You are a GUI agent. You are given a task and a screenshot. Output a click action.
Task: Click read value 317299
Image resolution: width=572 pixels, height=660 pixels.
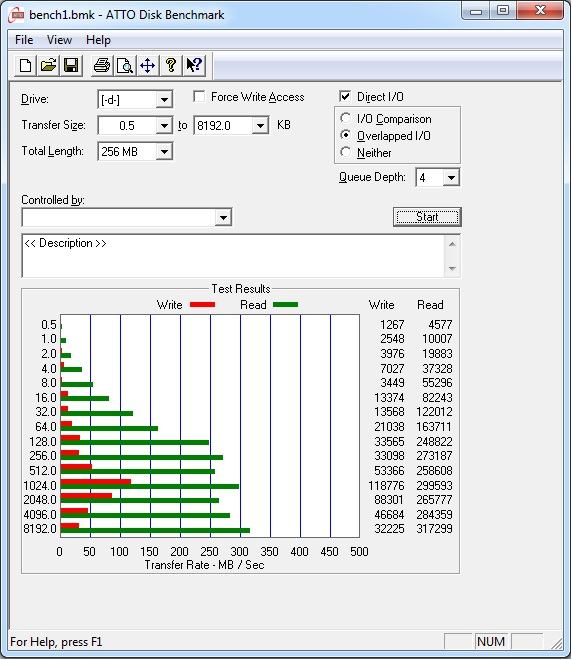(x=434, y=529)
